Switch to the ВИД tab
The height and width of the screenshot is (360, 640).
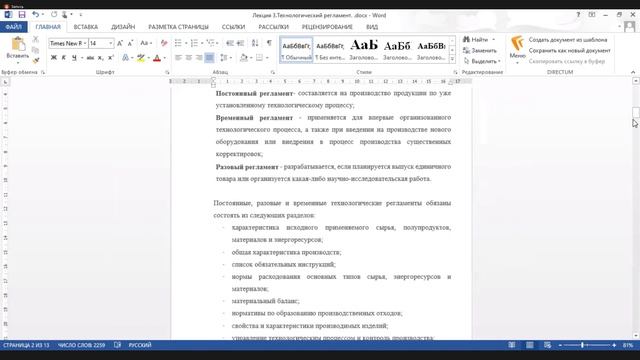tap(372, 27)
